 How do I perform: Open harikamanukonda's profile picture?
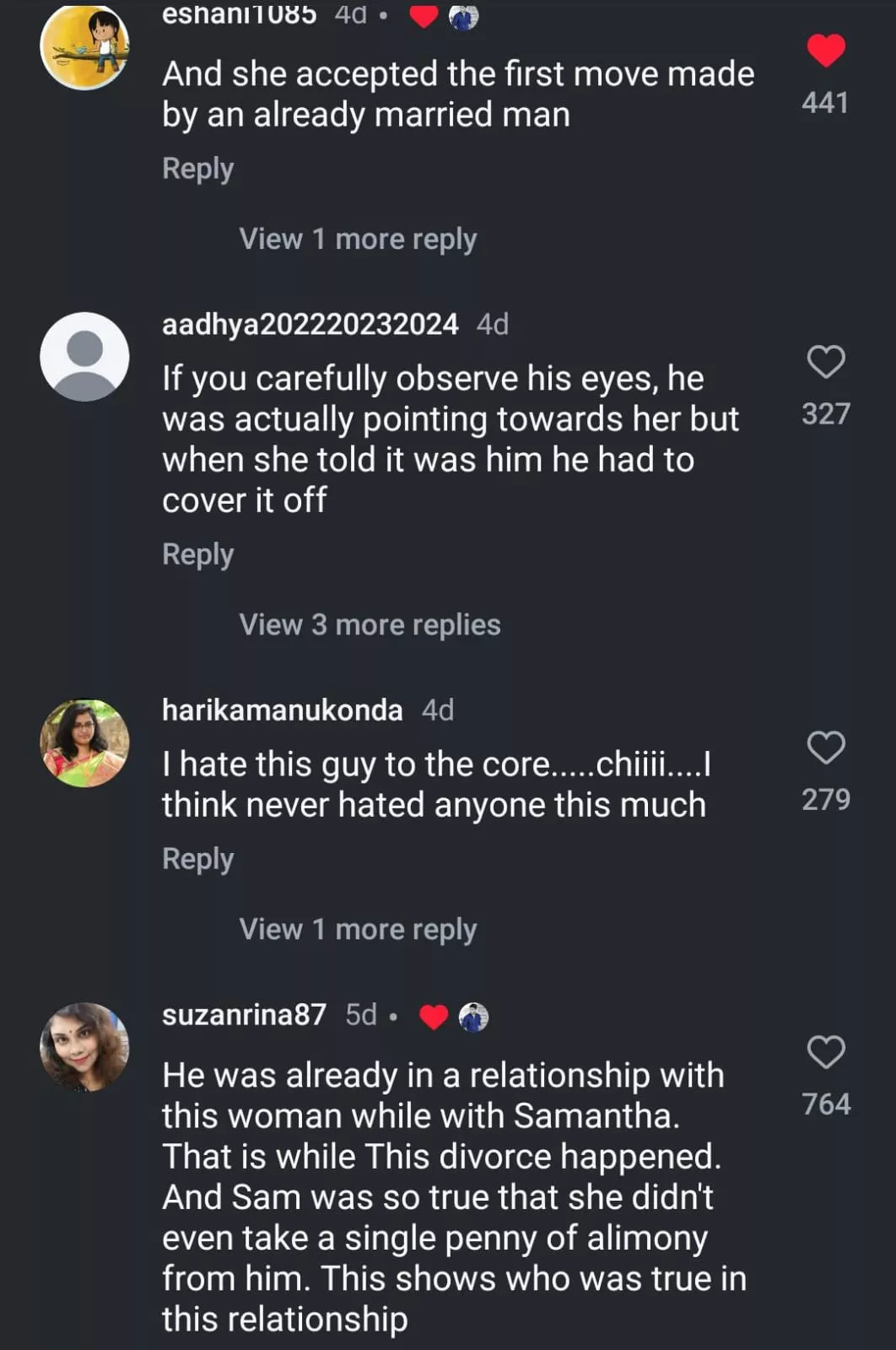tap(84, 742)
